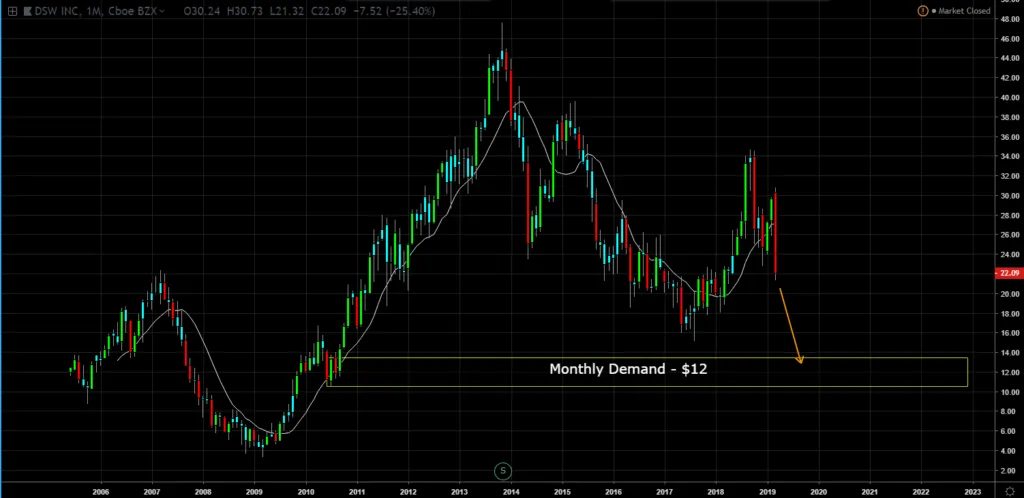Click the 2018 label on time axis
The height and width of the screenshot is (498, 1024).
(x=715, y=491)
